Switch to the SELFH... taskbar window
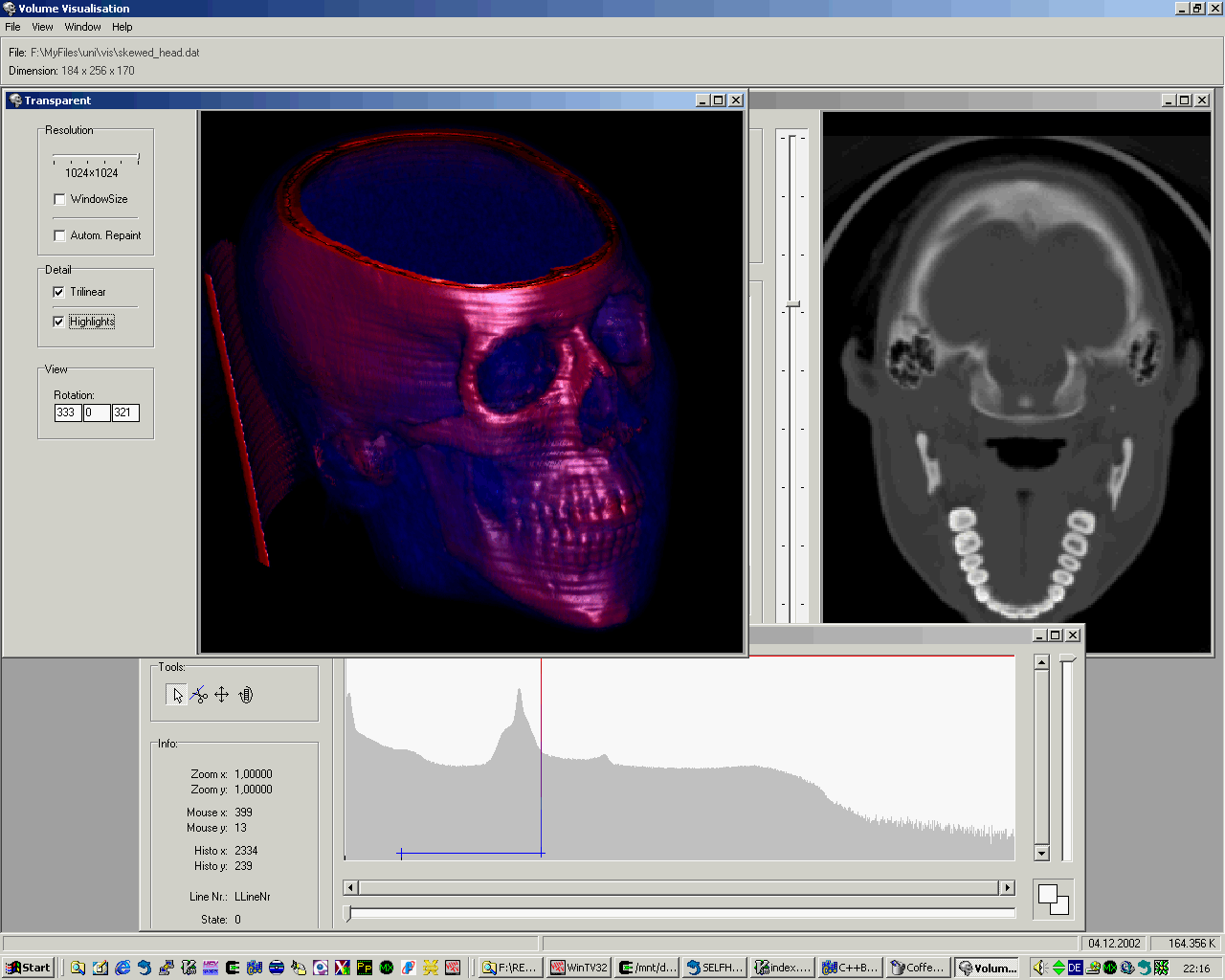The image size is (1225, 980). (715, 968)
